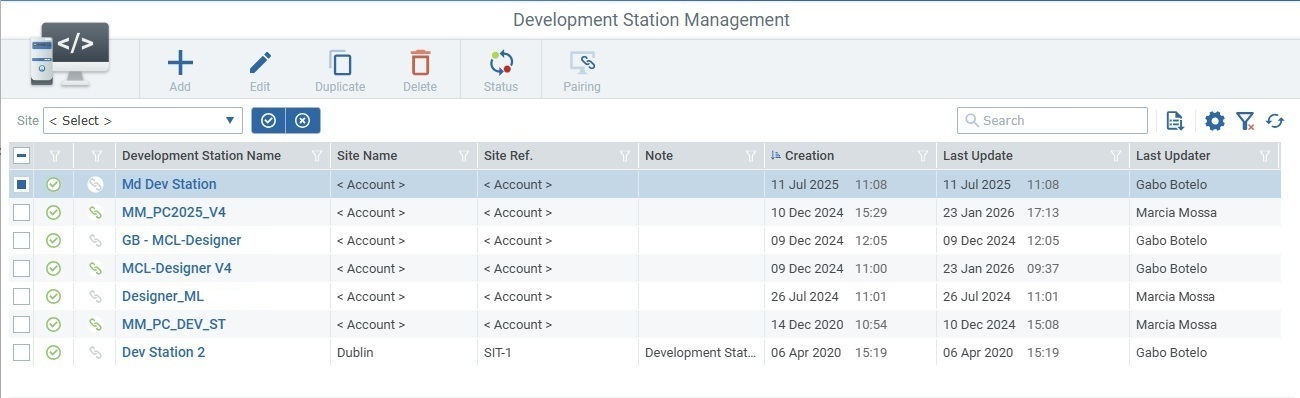Sort by Development Station Name header
The image size is (1300, 398).
201,155
